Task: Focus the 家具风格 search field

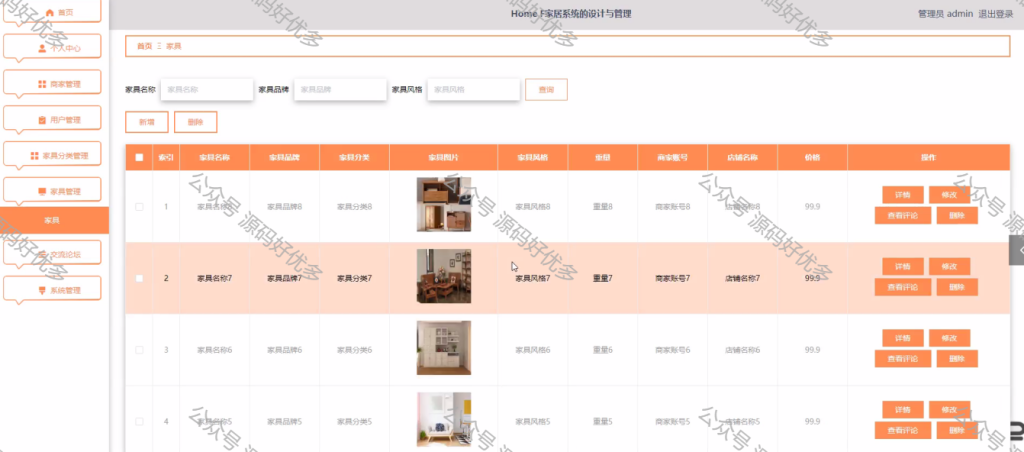Action: coord(473,89)
